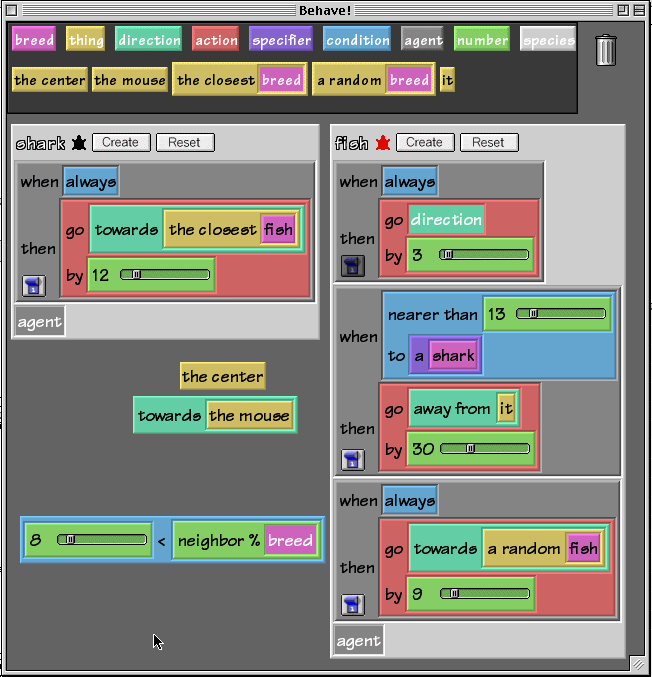Viewport: 652px width, 677px height.
Task: Click the 'agent' slot under shark rules
Action: point(40,322)
